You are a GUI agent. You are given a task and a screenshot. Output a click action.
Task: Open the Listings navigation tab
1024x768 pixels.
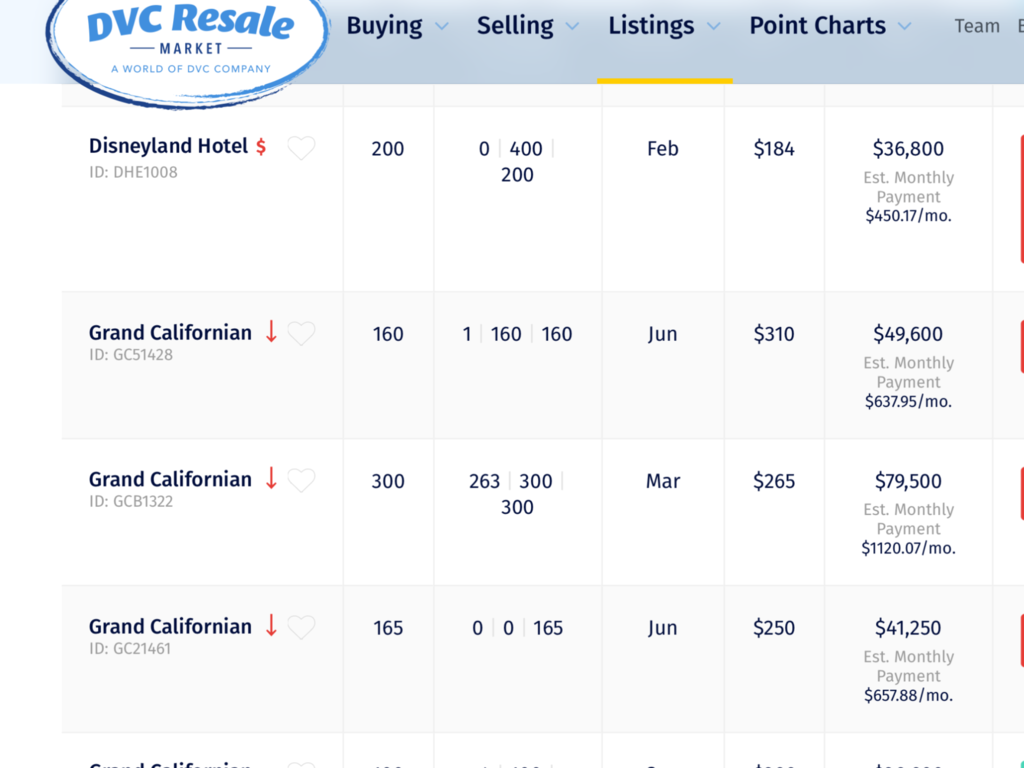coord(664,26)
